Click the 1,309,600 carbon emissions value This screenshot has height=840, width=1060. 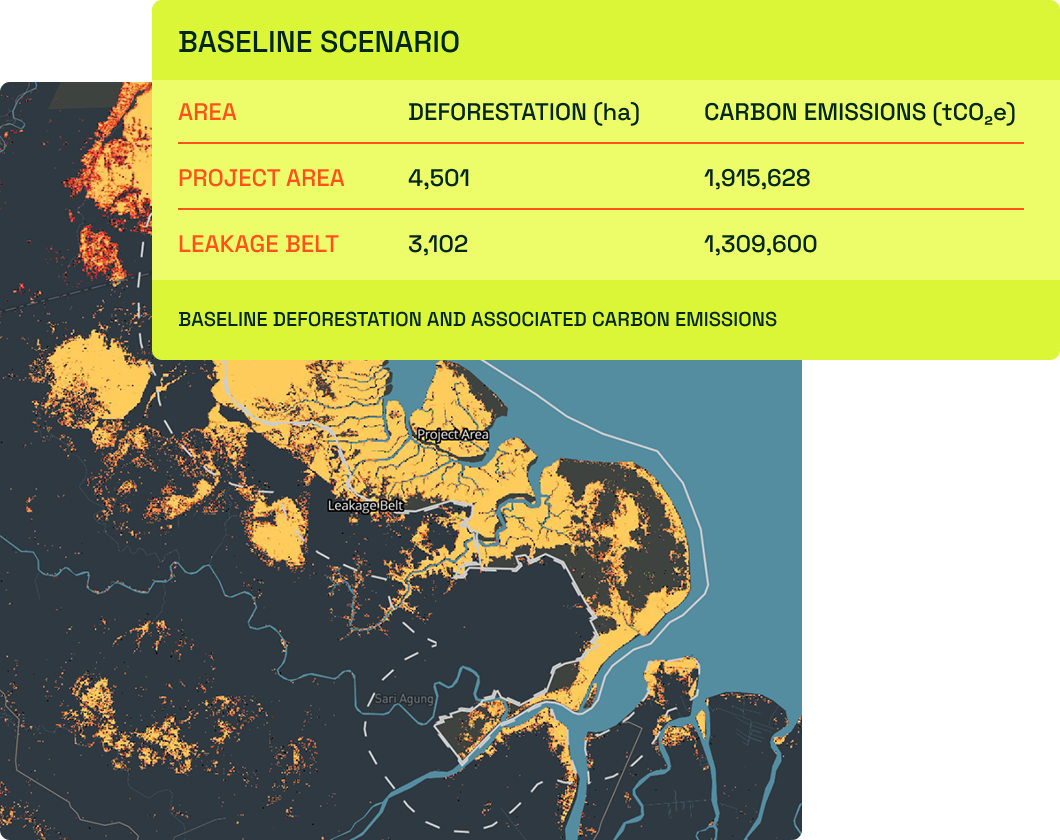coord(760,244)
